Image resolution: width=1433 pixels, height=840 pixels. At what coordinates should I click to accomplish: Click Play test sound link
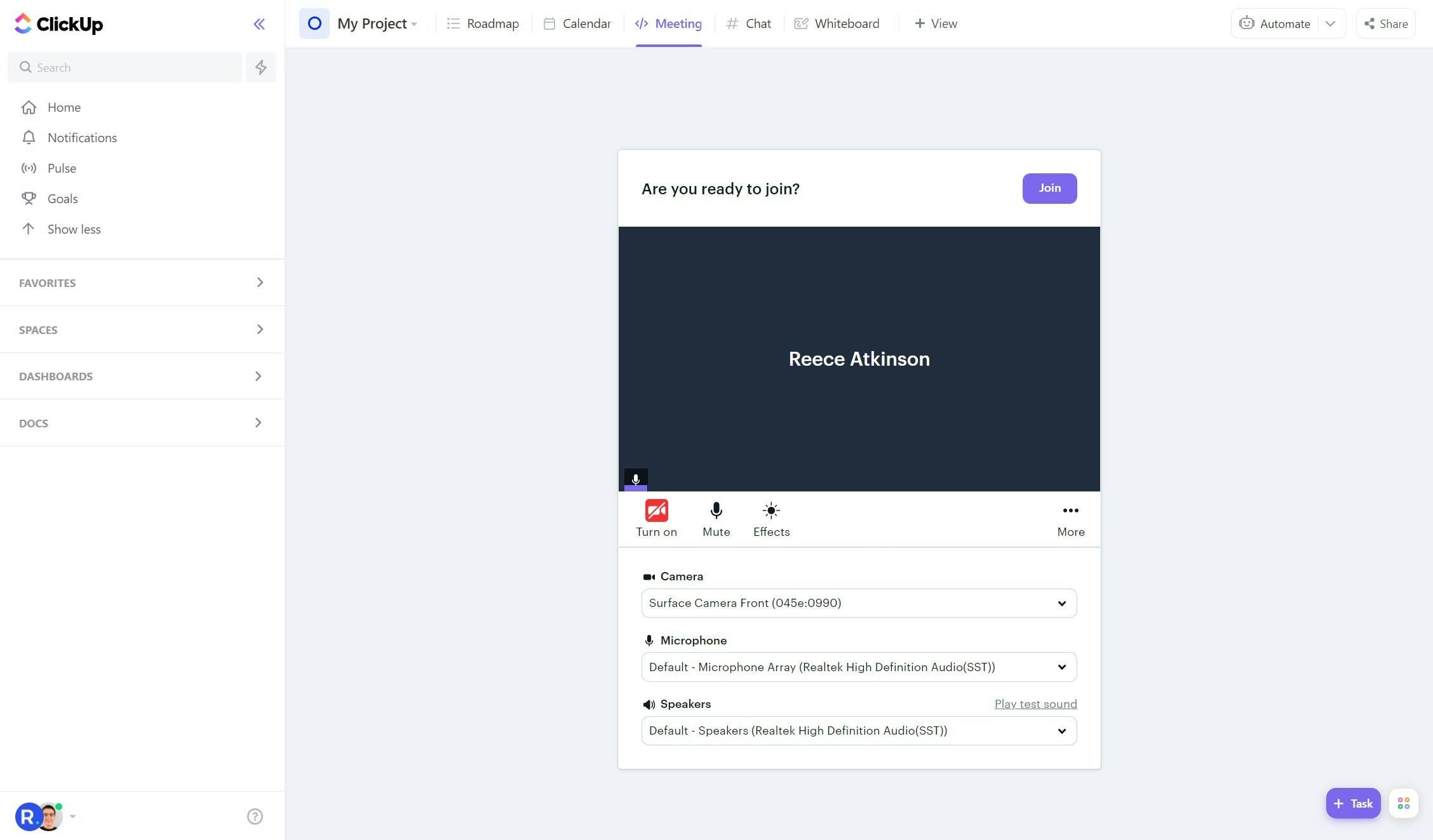(x=1035, y=703)
